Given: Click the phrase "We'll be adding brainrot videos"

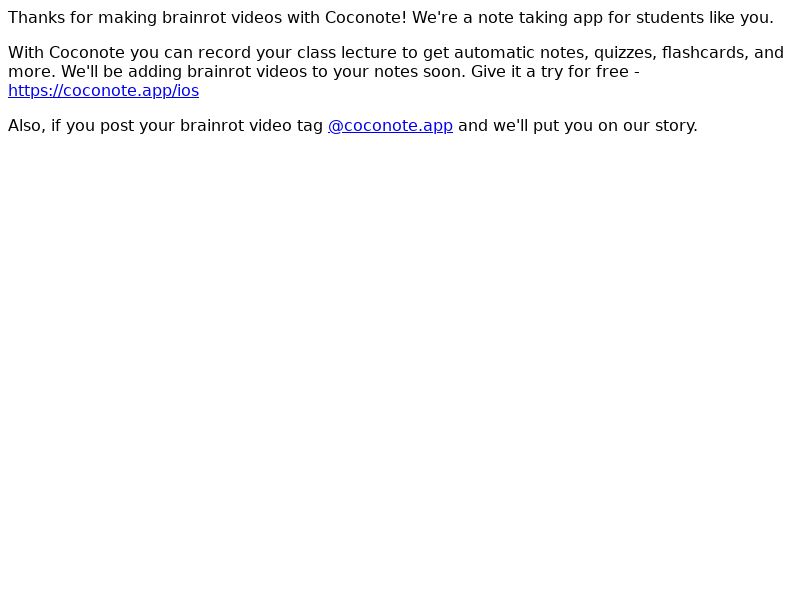Looking at the screenshot, I should 184,71.
